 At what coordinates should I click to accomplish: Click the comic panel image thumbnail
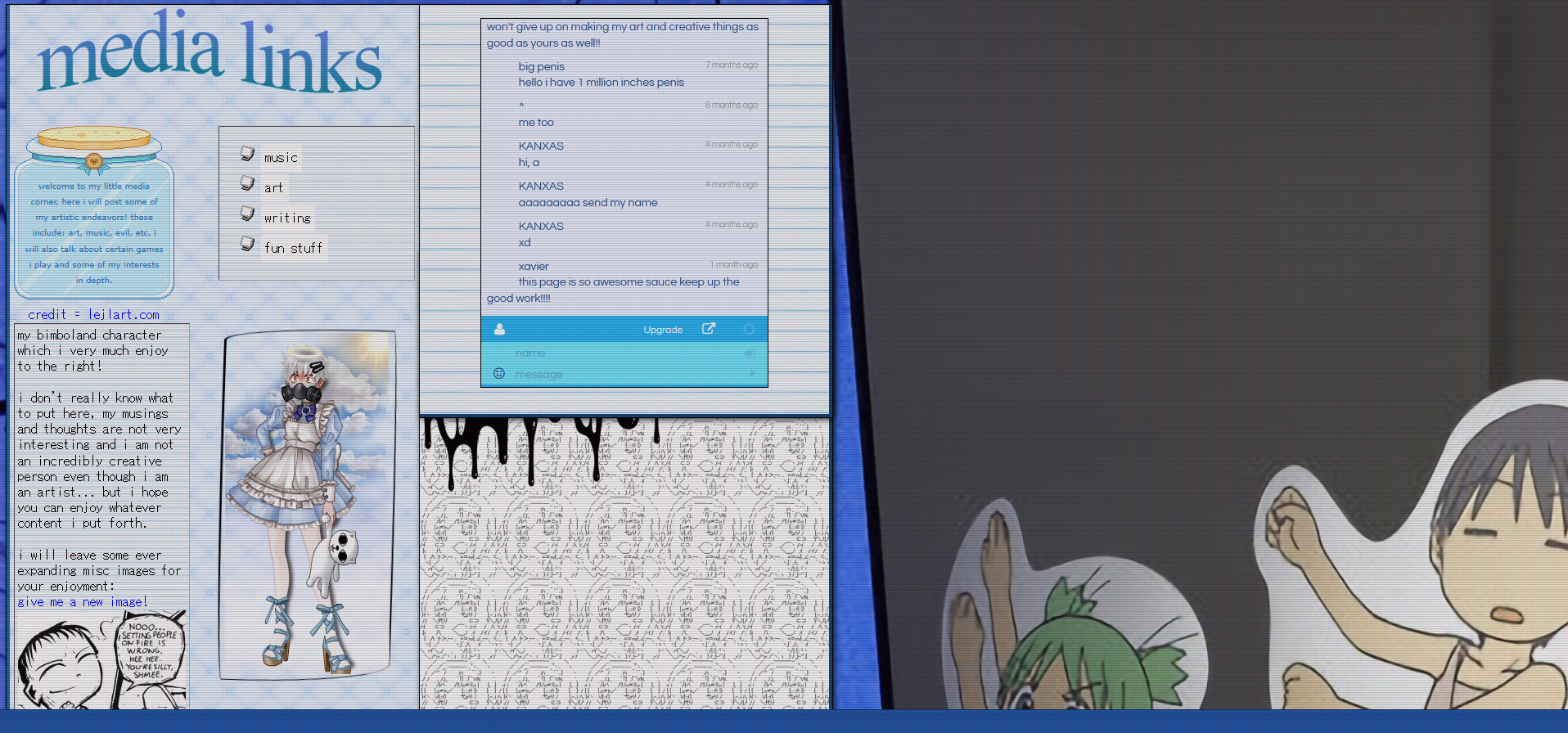coord(102,659)
